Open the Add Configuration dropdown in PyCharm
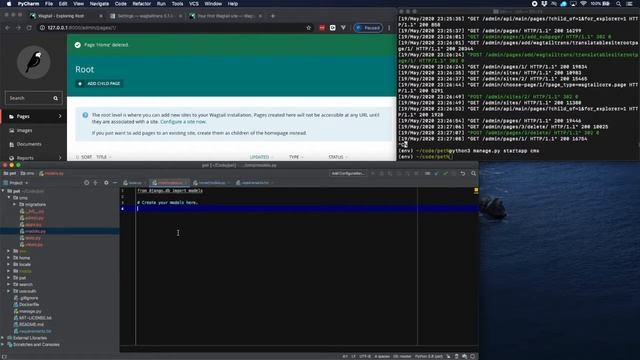Image resolution: width=640 pixels, height=360 pixels. click(348, 173)
